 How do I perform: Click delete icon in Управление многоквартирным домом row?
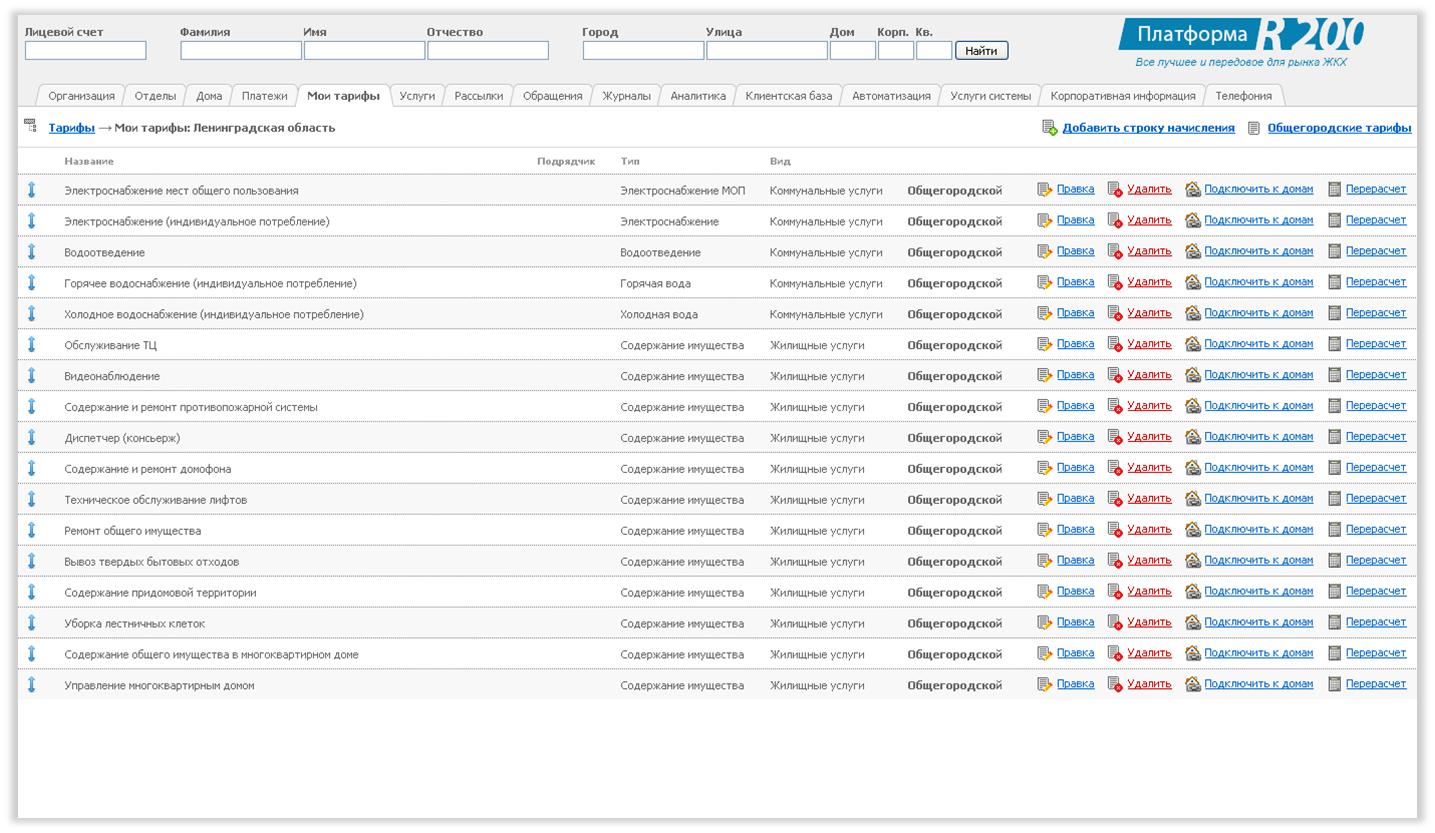pyautogui.click(x=1115, y=686)
